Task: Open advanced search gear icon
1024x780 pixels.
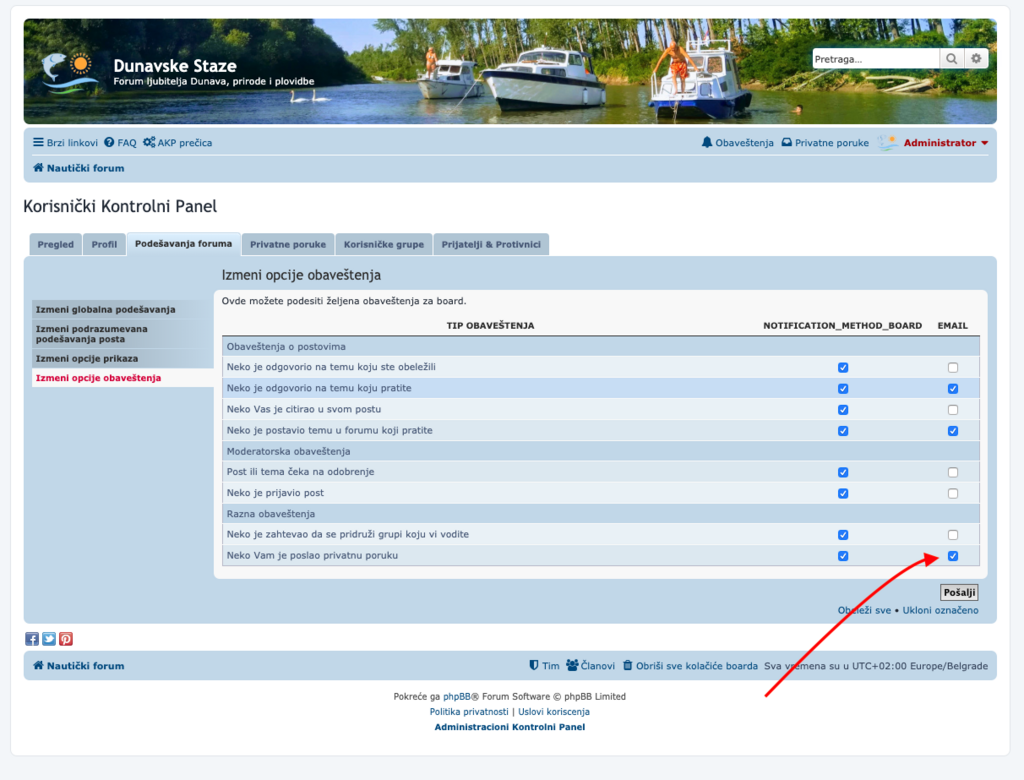Action: pyautogui.click(x=976, y=59)
